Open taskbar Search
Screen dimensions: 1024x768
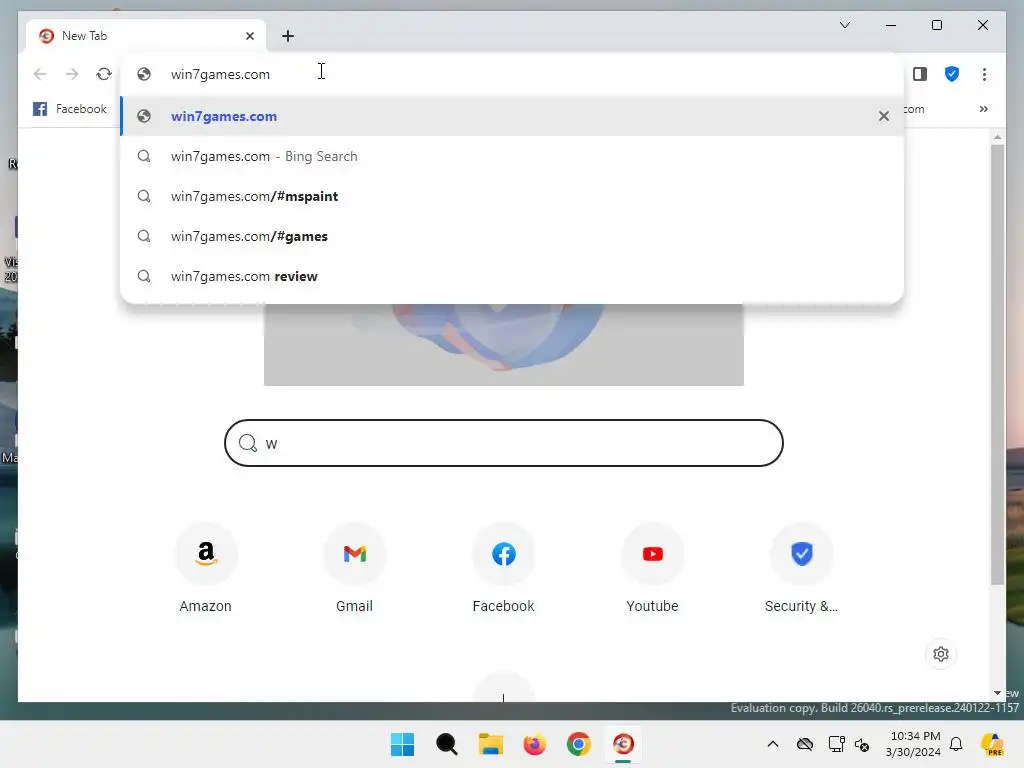tap(447, 744)
